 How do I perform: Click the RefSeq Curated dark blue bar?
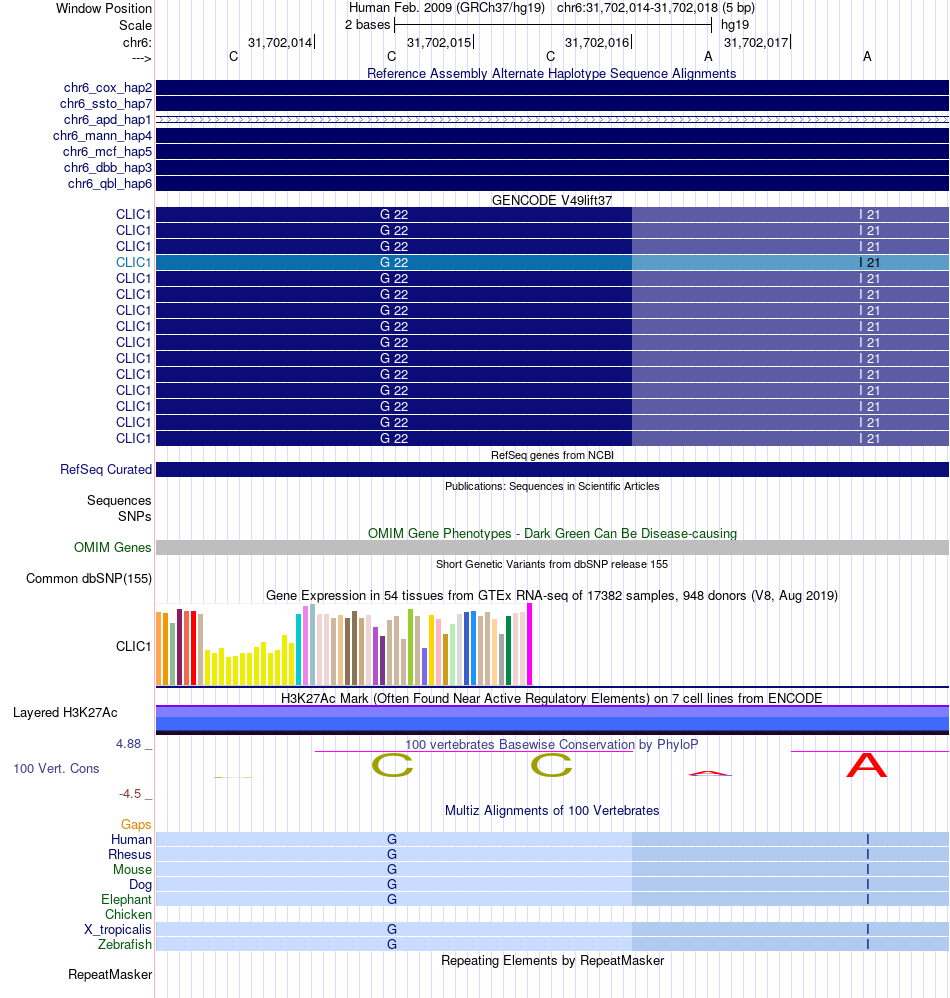(x=552, y=469)
